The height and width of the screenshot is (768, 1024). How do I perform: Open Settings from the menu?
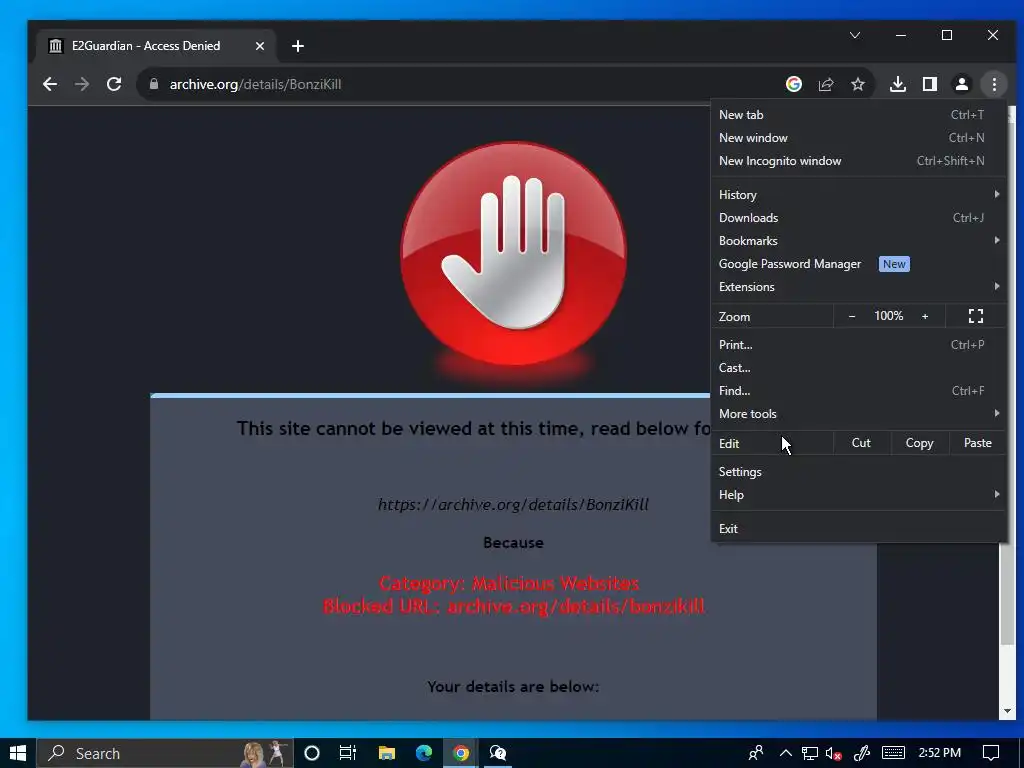tap(857, 472)
